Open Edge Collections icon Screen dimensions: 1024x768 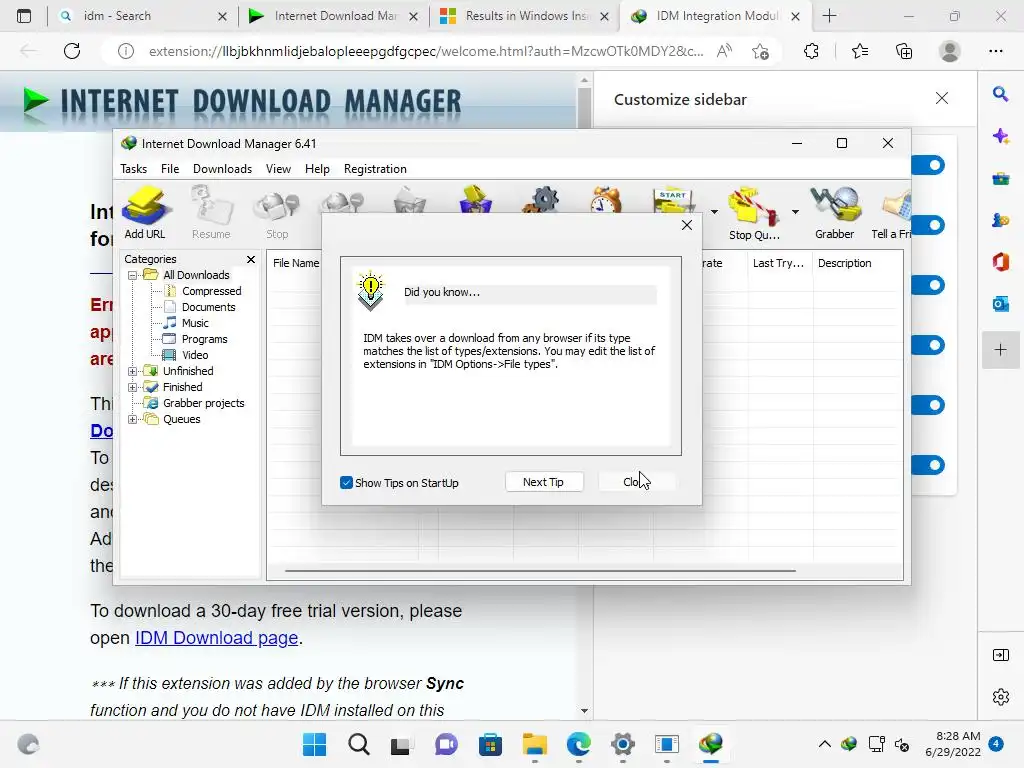click(x=904, y=51)
